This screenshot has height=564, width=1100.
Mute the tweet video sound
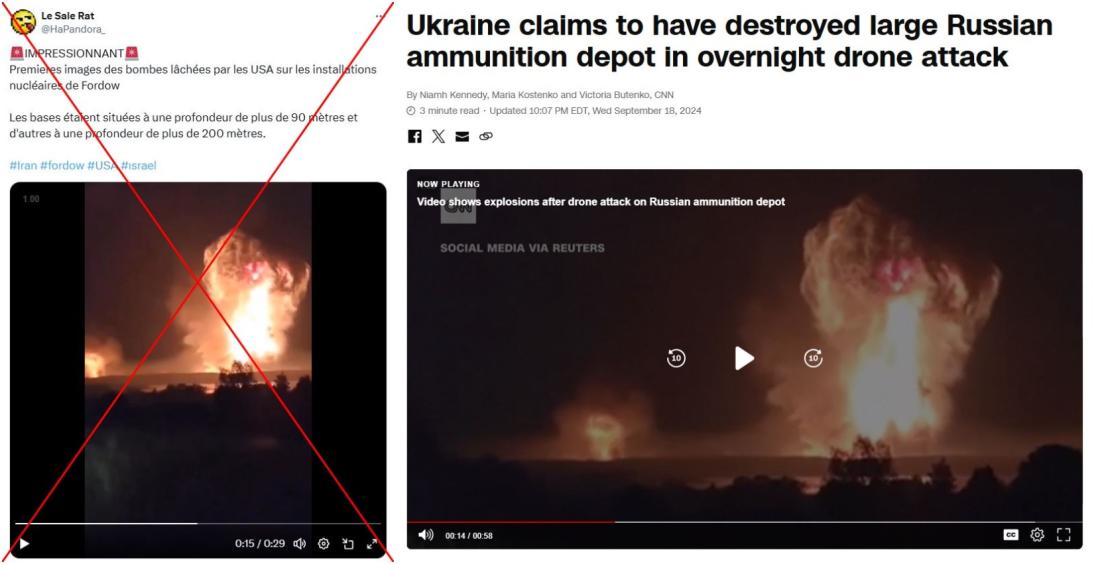tap(300, 543)
